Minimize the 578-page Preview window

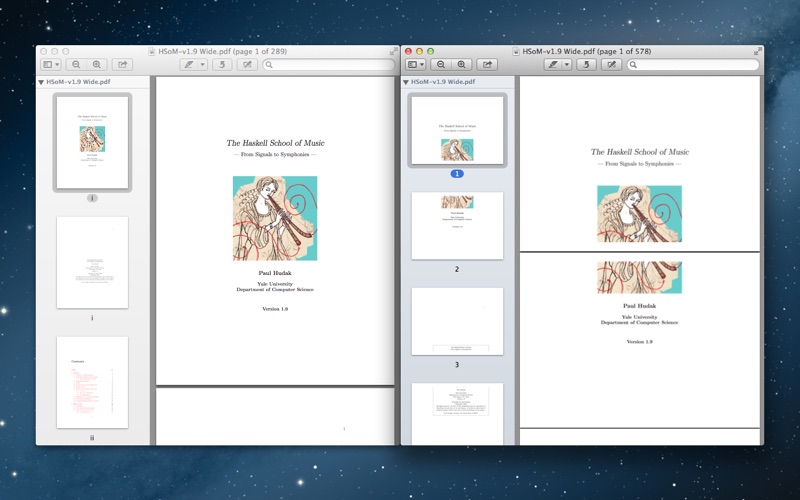pyautogui.click(x=419, y=51)
